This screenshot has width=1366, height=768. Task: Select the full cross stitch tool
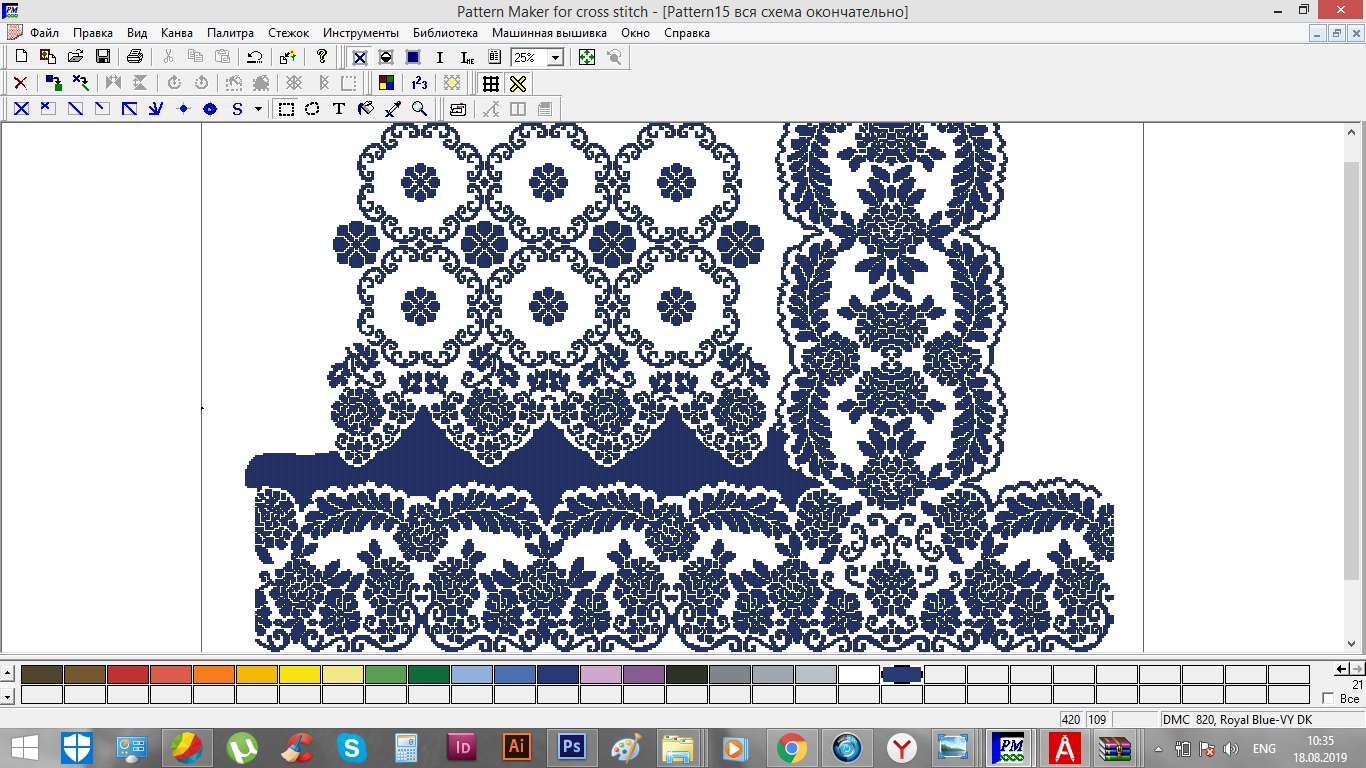pos(21,109)
